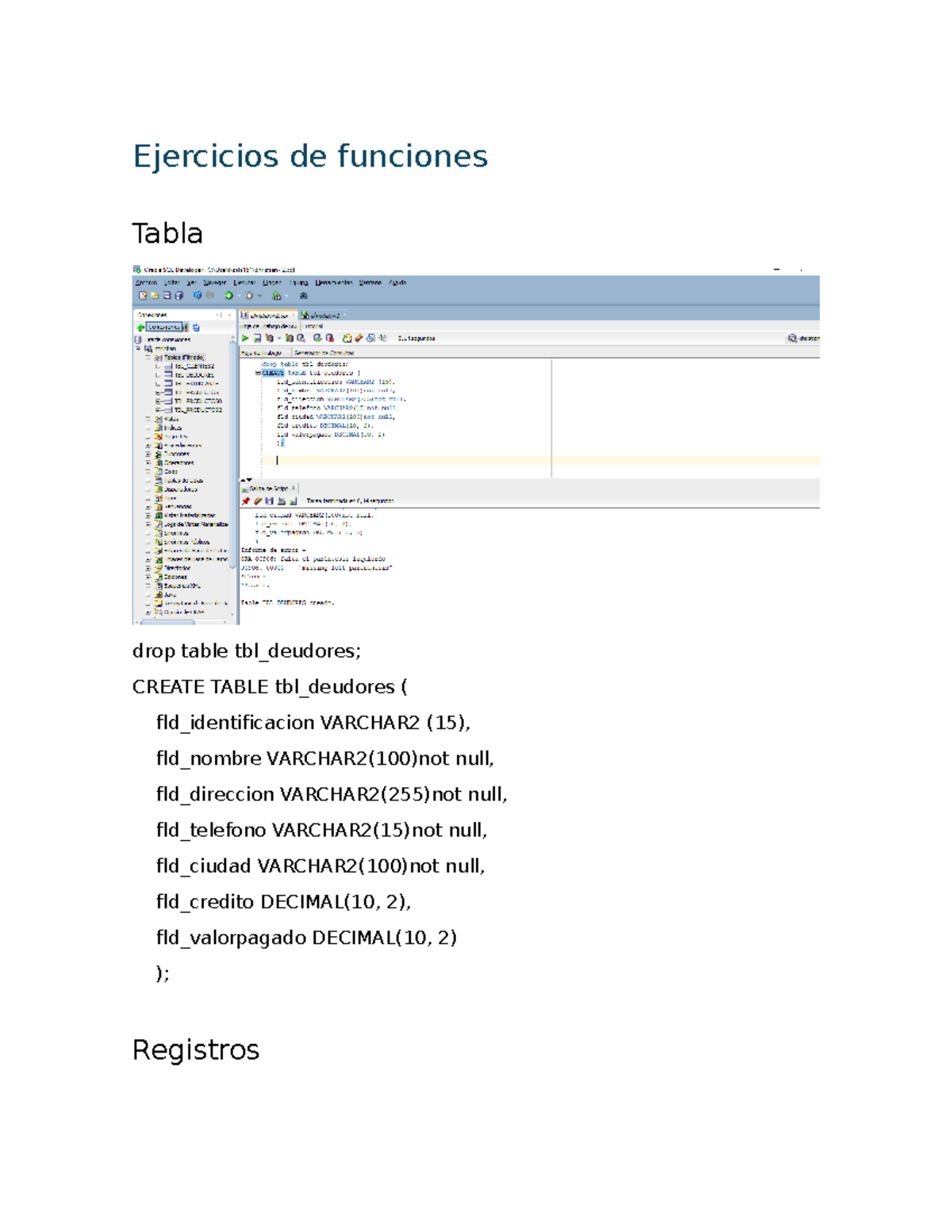Viewport: 952px width, 1232px height.
Task: Switch to the Generador de Consultas tab
Action: click(x=324, y=354)
